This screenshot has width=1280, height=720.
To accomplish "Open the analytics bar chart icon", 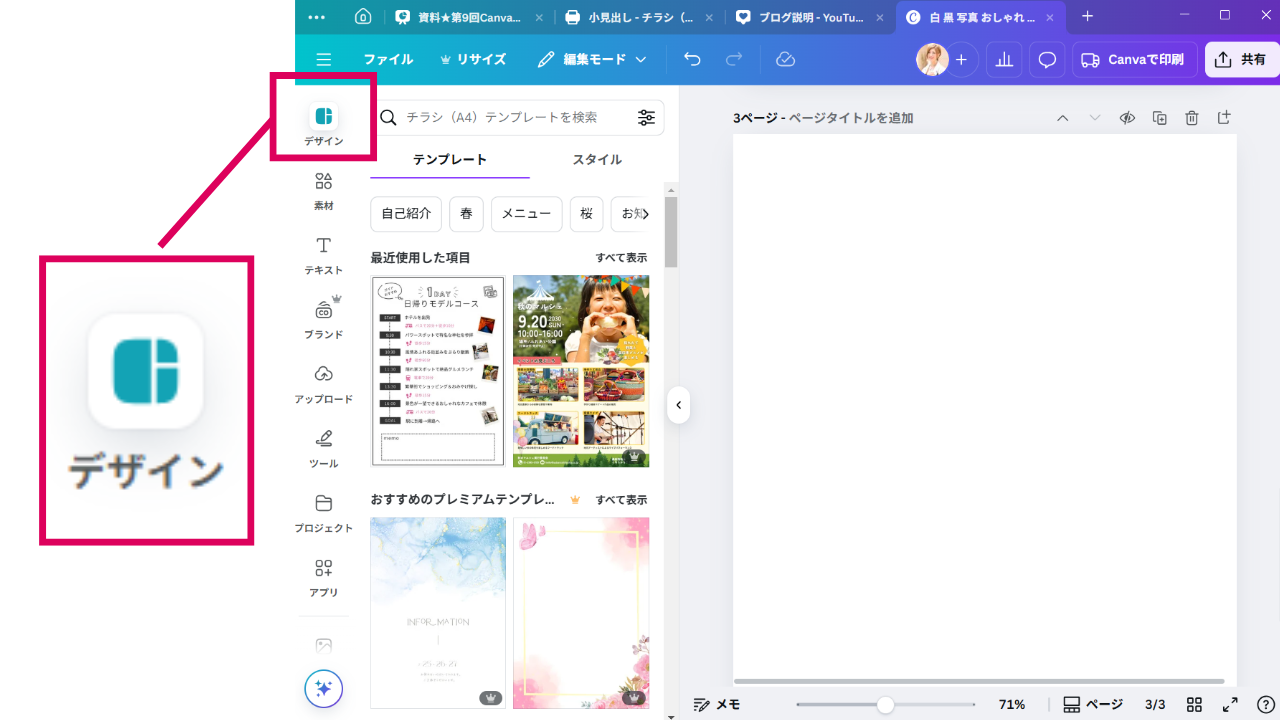I will (x=1003, y=60).
